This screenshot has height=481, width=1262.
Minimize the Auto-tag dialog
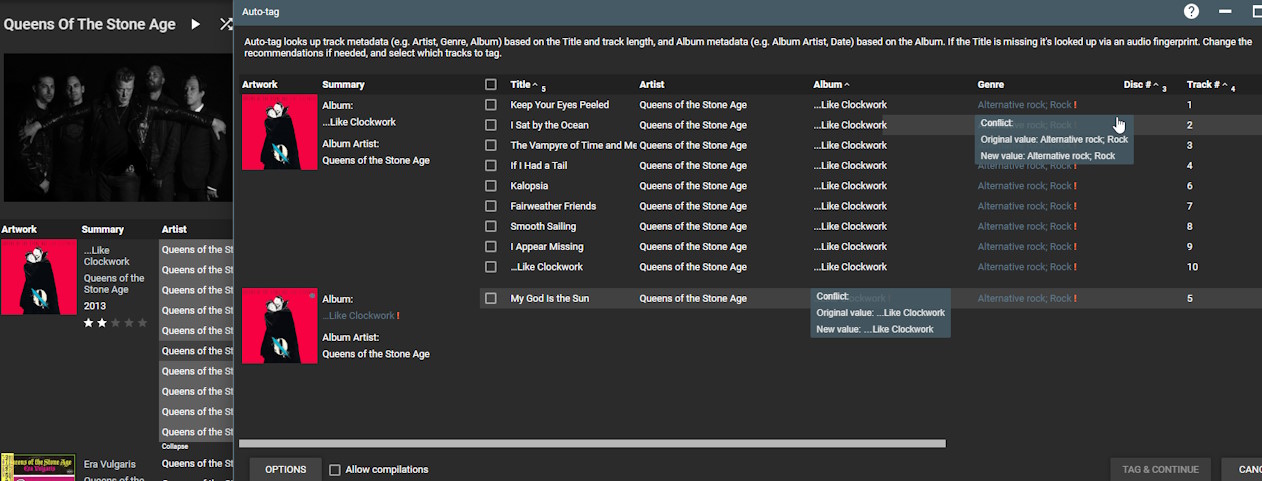tap(1225, 12)
